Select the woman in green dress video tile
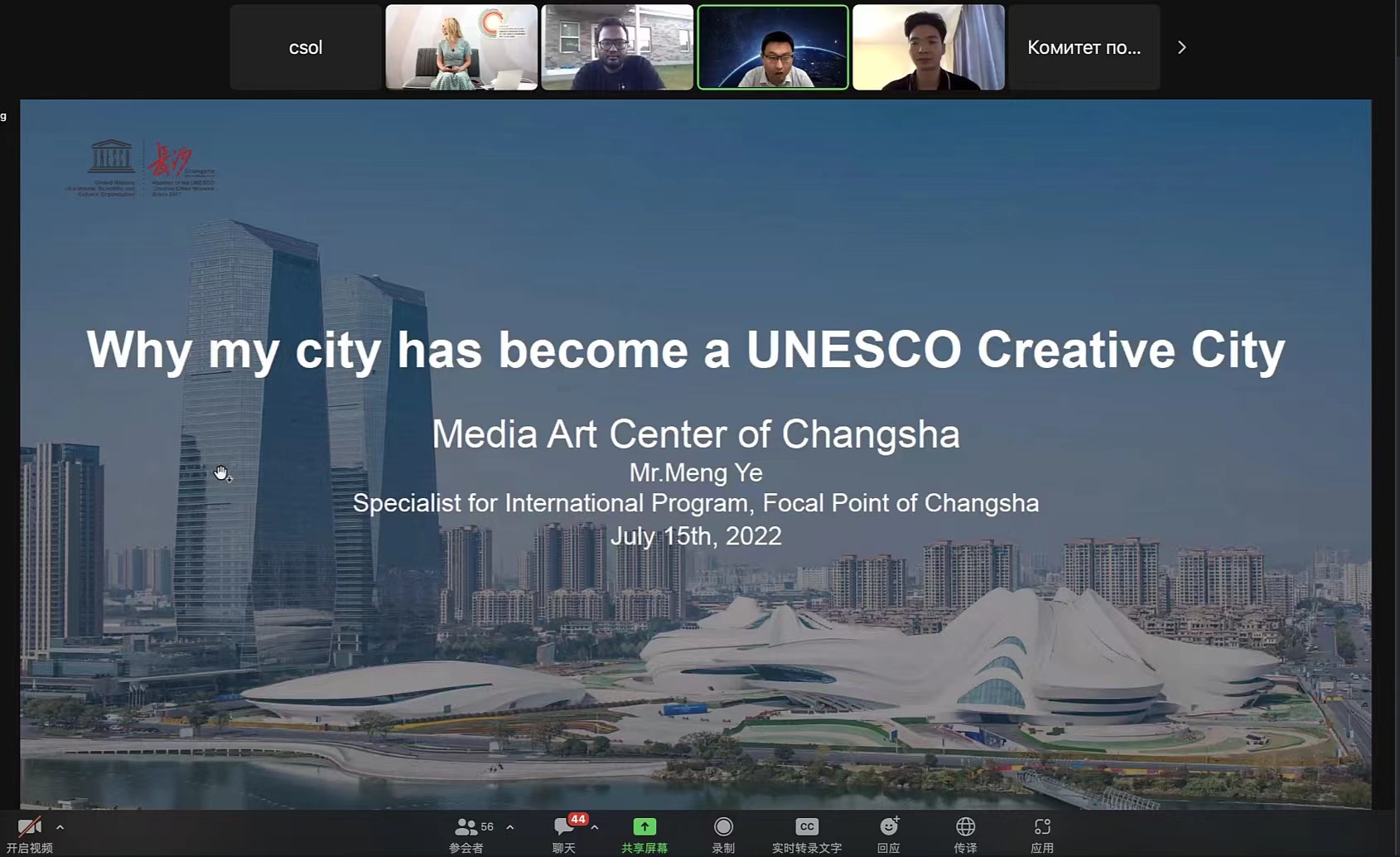The width and height of the screenshot is (1400, 857). 461,47
